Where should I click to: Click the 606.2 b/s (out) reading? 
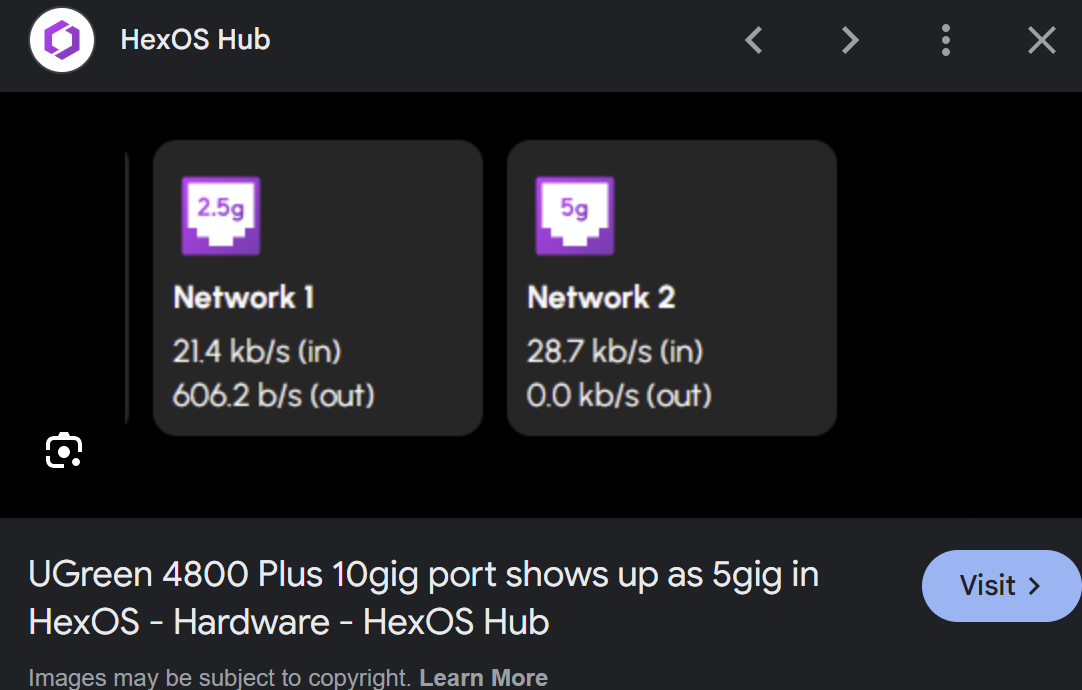[x=273, y=395]
